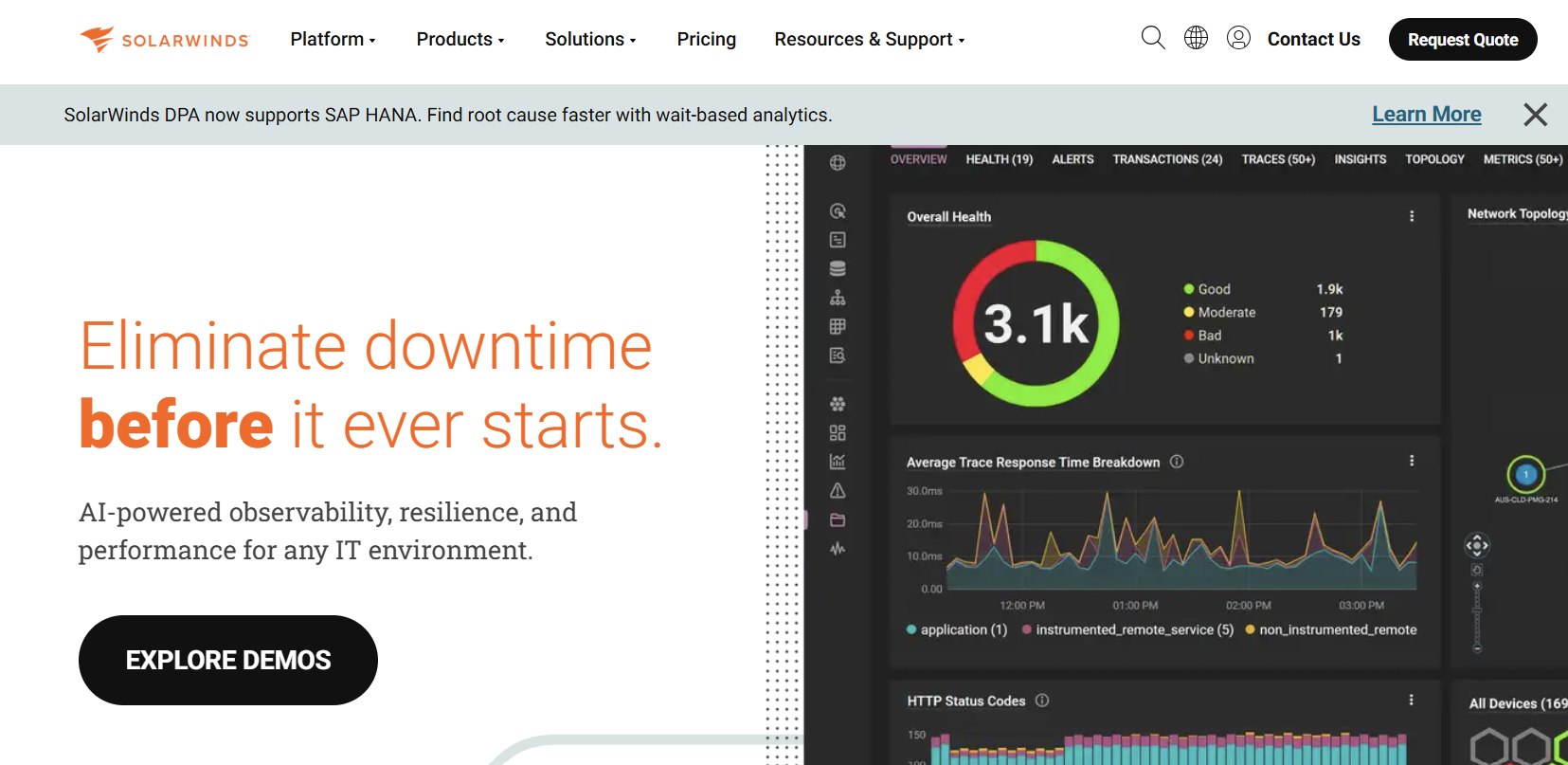Image resolution: width=1568 pixels, height=765 pixels.
Task: Toggle the Moderate health legend entry
Action: click(1219, 312)
